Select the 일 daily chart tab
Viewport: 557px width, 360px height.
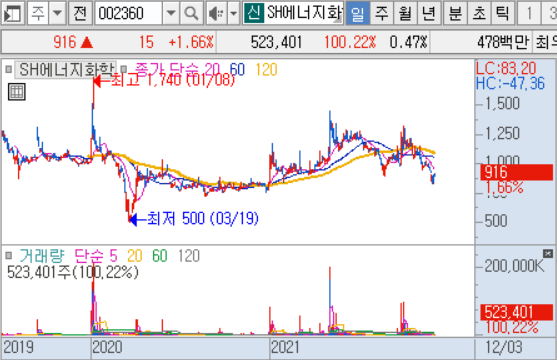[x=357, y=14]
